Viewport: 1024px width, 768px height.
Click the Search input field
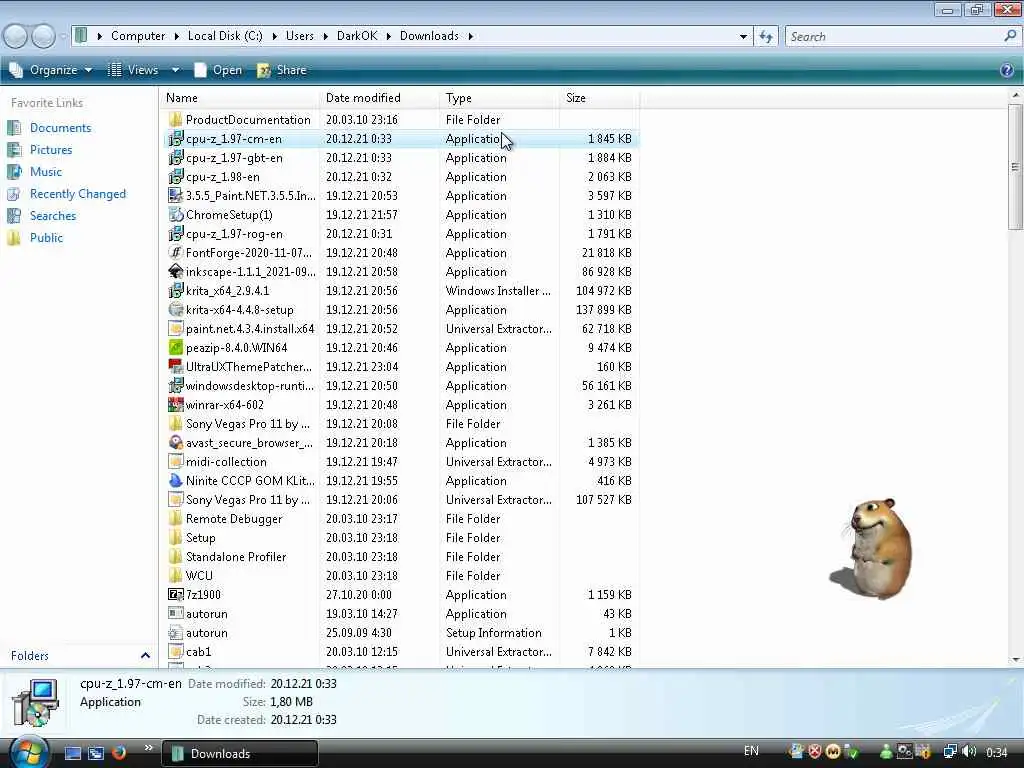[x=895, y=37]
